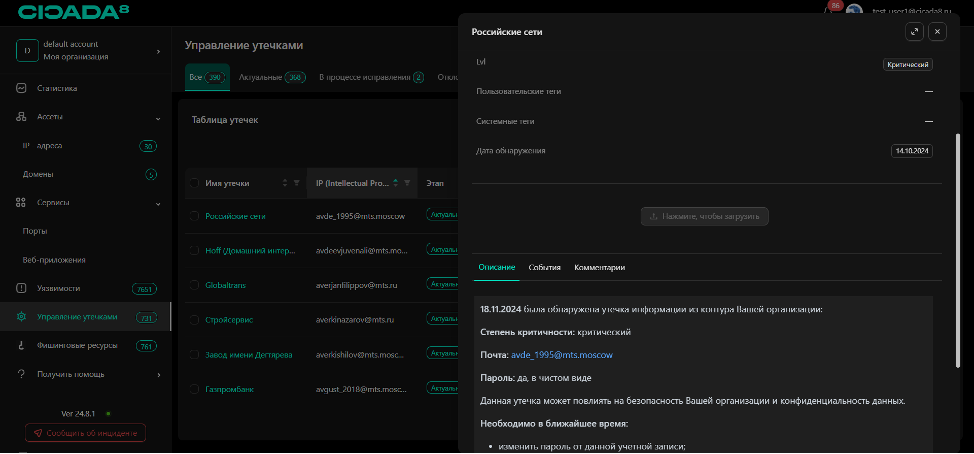Viewport: 974px width, 454px height.
Task: Collapse the Сервисы section in sidebar
Action: coord(158,203)
